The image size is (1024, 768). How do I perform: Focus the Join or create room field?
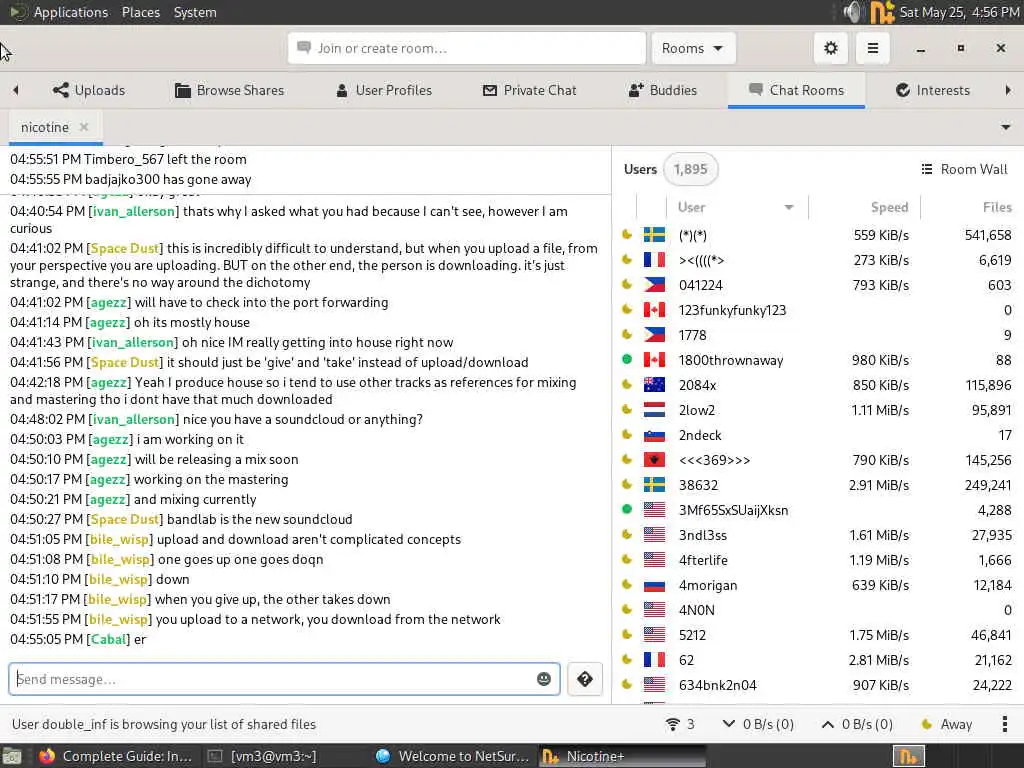click(x=466, y=48)
